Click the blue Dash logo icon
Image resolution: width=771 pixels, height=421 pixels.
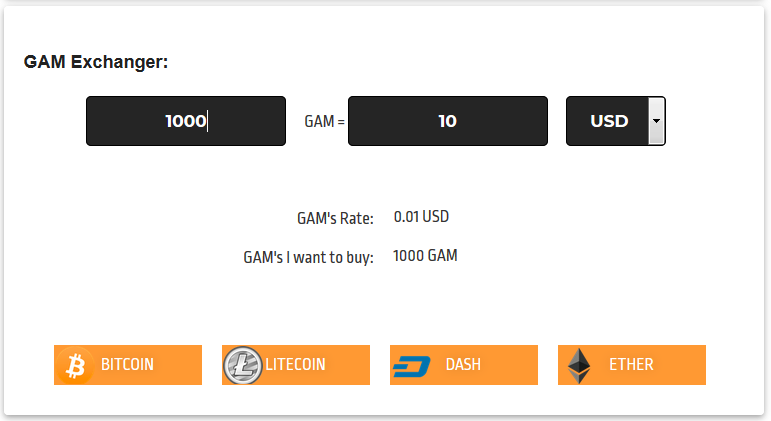411,366
